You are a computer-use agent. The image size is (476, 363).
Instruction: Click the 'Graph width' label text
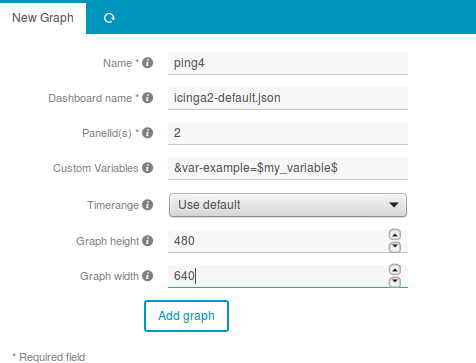tap(109, 276)
